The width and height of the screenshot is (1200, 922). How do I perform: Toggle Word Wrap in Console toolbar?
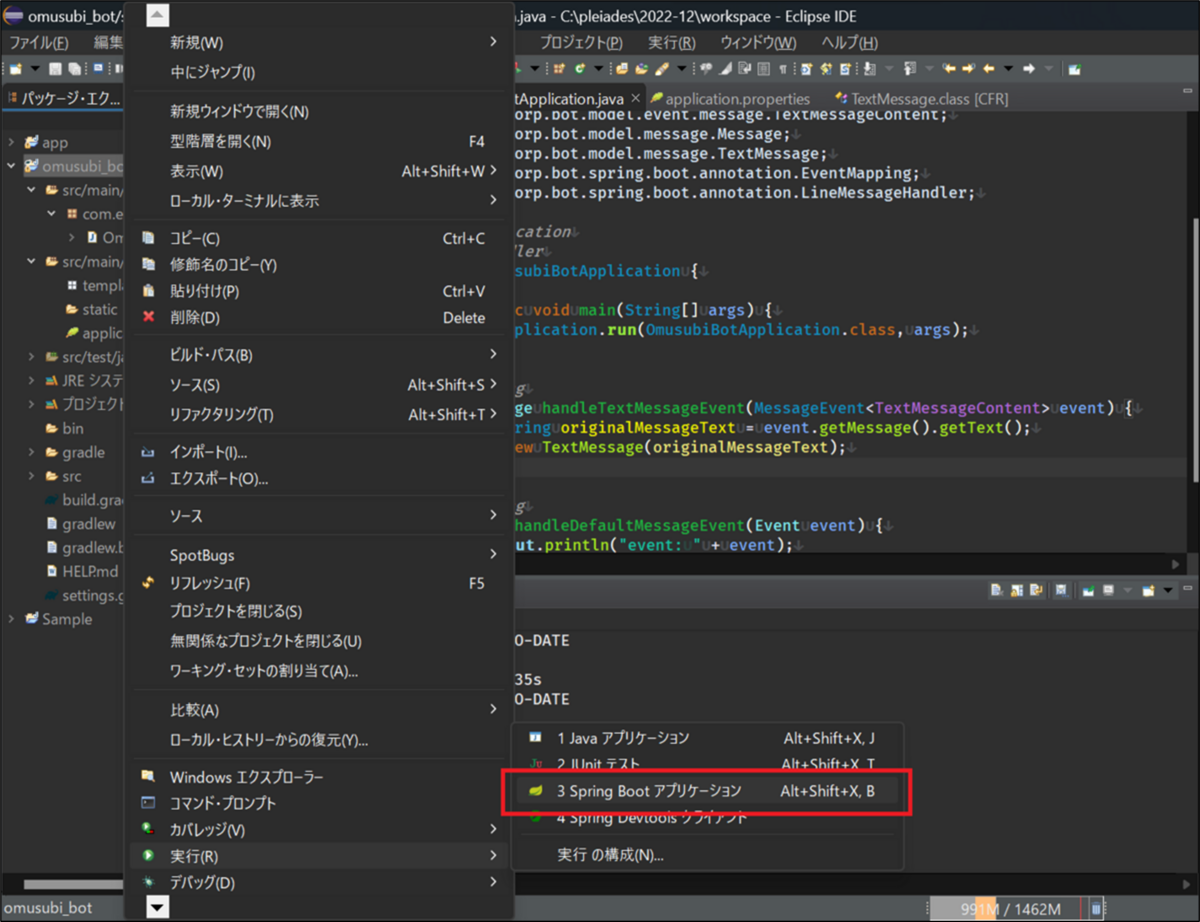[x=1036, y=590]
